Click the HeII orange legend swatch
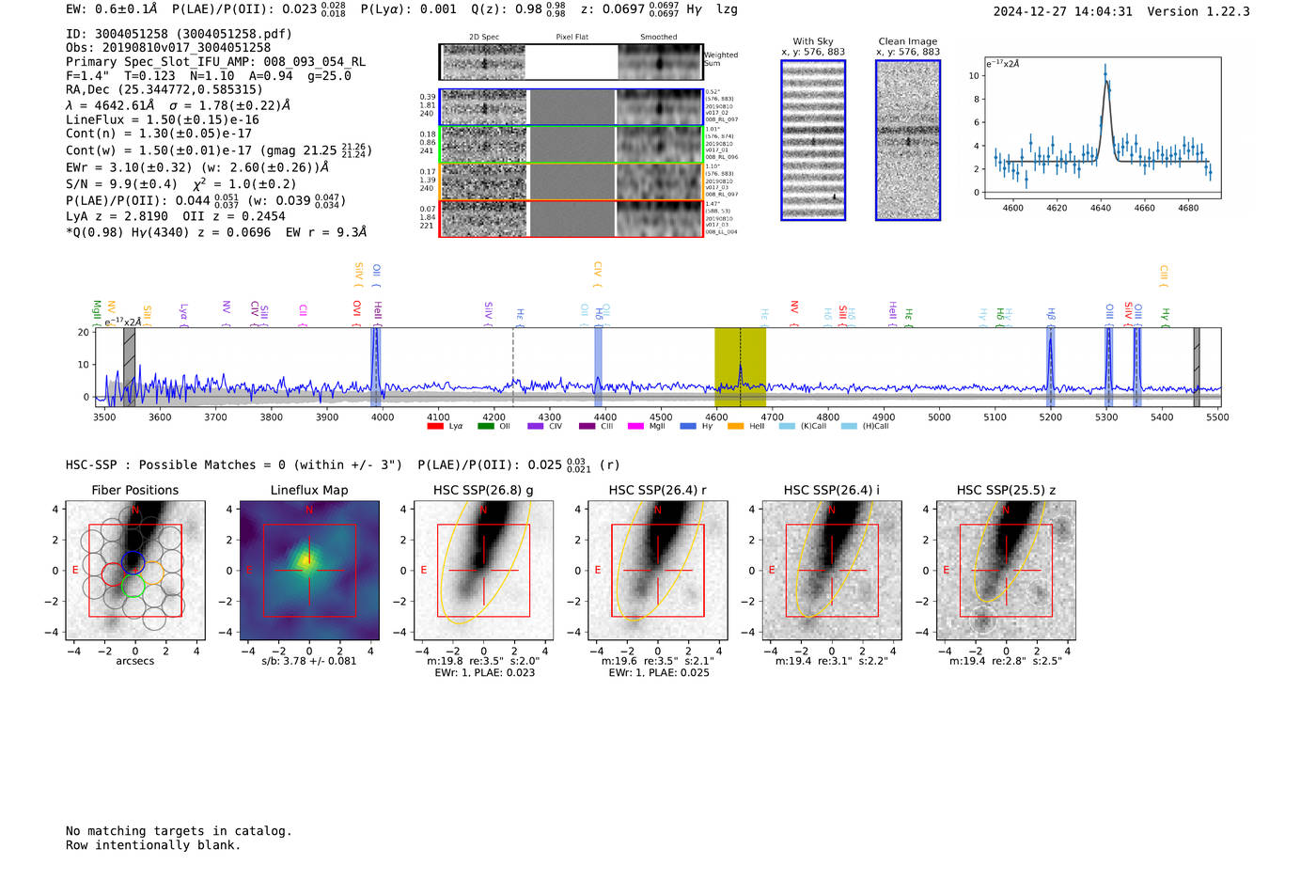This screenshot has width=1316, height=896. click(x=736, y=426)
